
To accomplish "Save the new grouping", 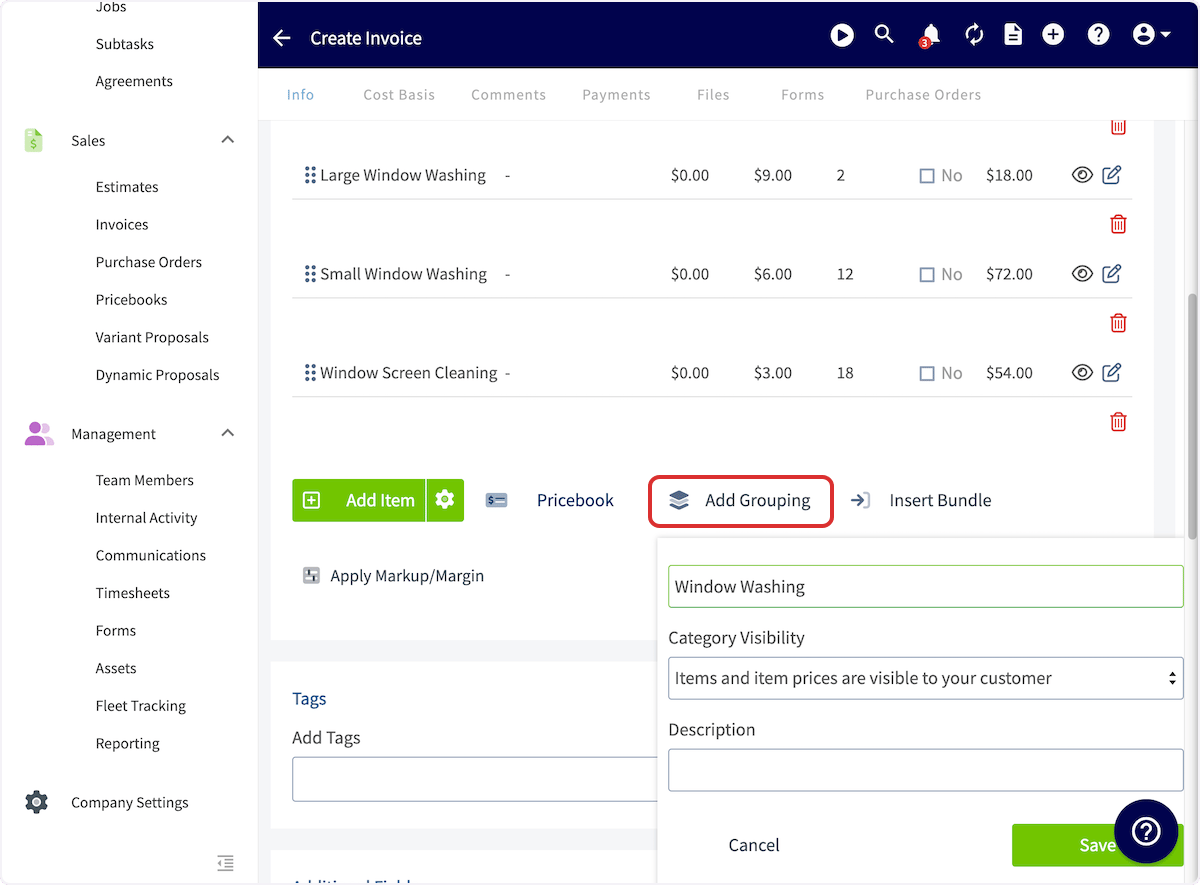I will point(1097,845).
